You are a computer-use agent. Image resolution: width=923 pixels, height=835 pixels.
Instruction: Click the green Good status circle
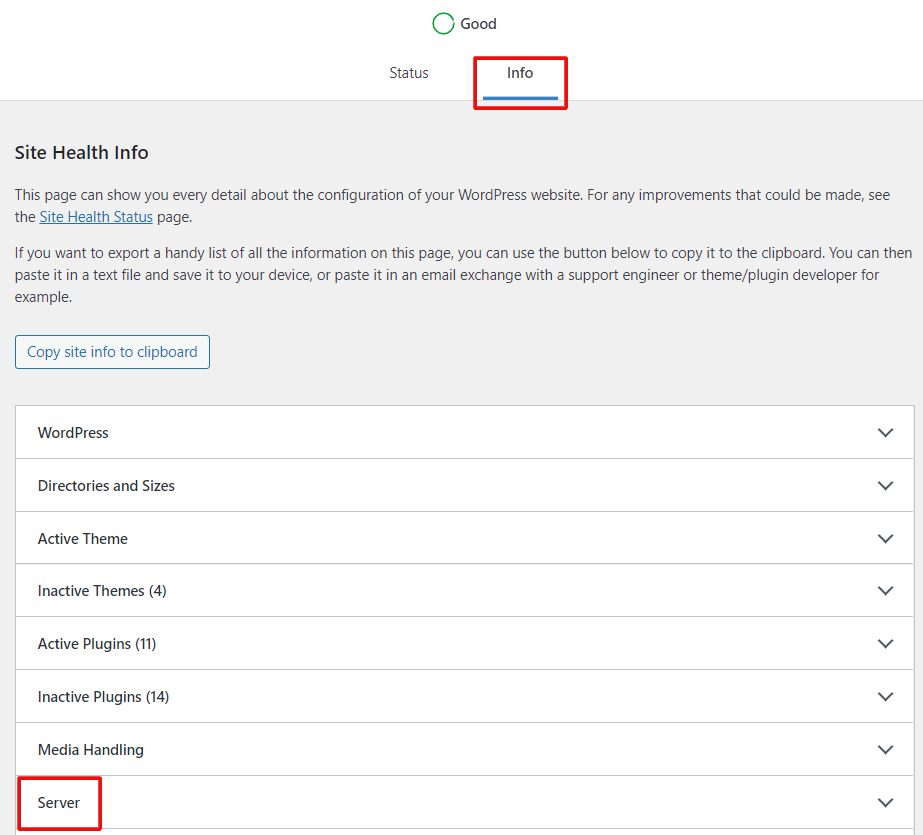pos(443,24)
